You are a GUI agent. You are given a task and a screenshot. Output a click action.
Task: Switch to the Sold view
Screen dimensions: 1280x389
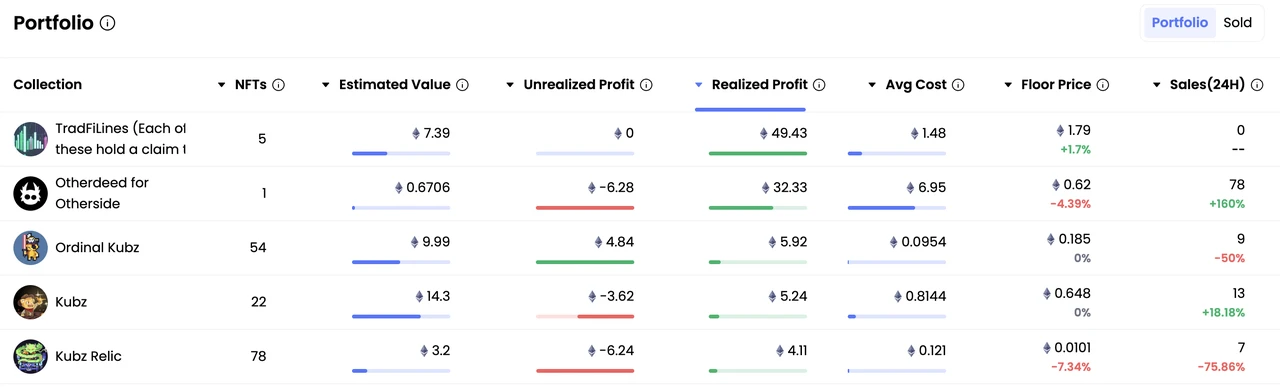point(1238,23)
